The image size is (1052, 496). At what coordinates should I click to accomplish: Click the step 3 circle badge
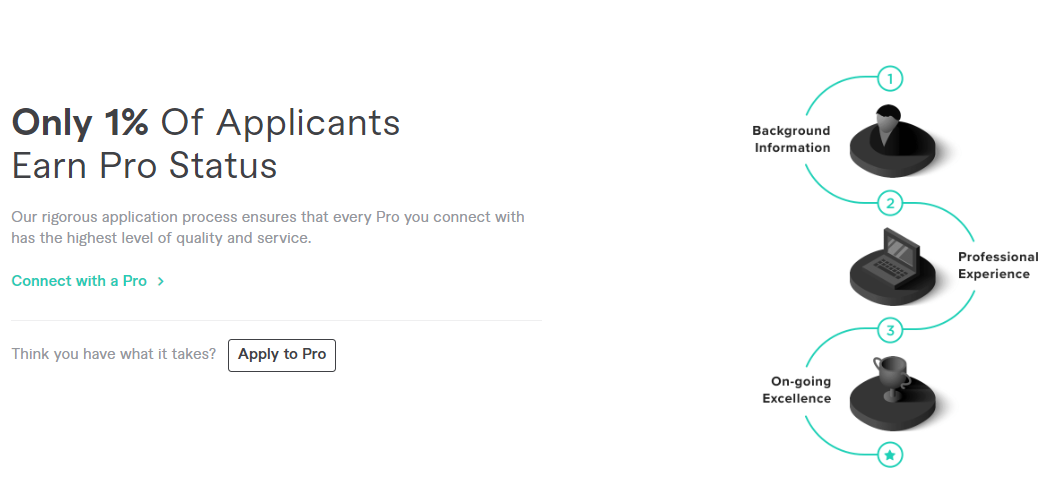[x=890, y=330]
